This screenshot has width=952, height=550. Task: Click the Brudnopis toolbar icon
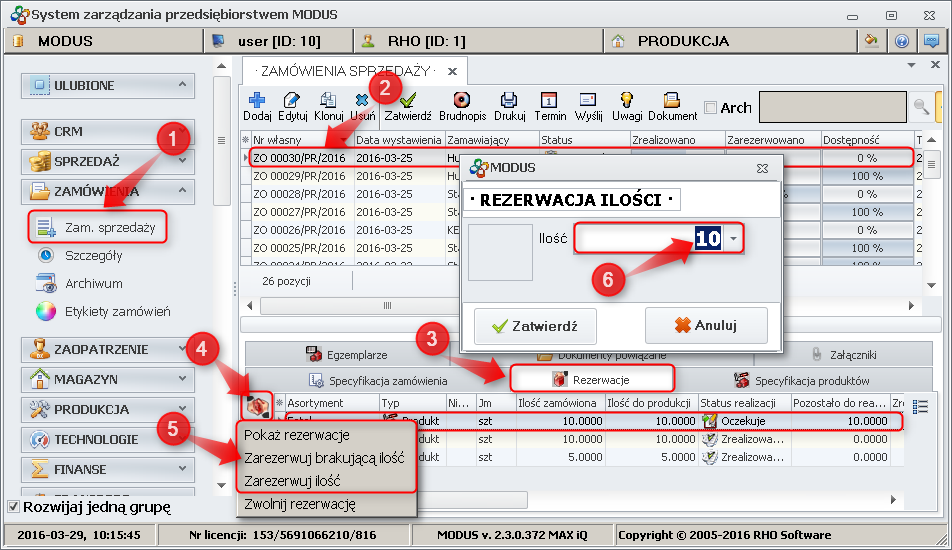tap(462, 100)
